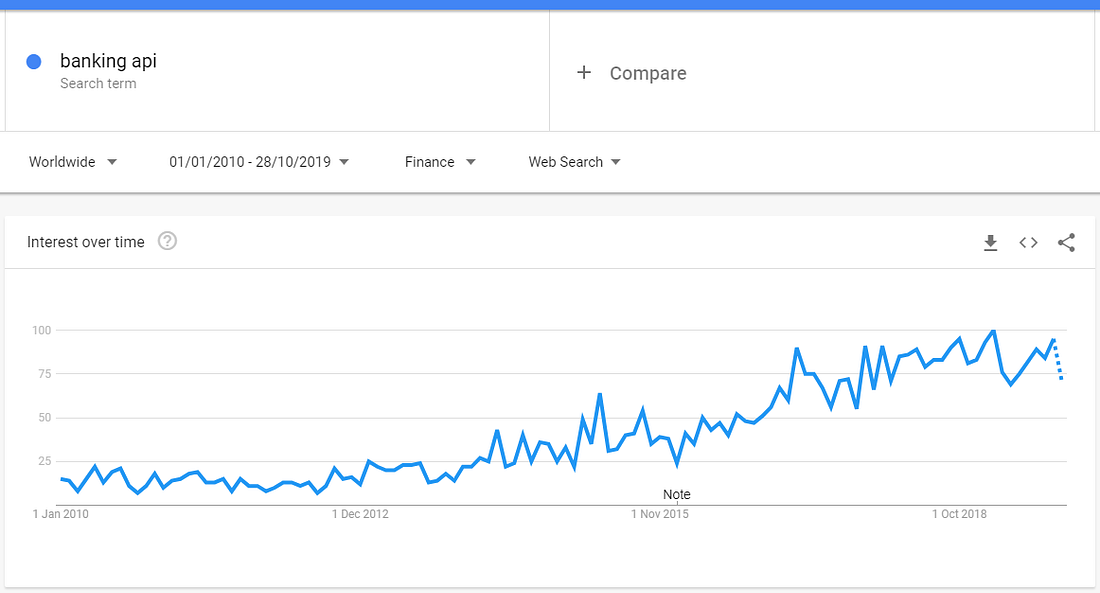Image resolution: width=1100 pixels, height=593 pixels.
Task: Click the Search term label text
Action: (98, 84)
